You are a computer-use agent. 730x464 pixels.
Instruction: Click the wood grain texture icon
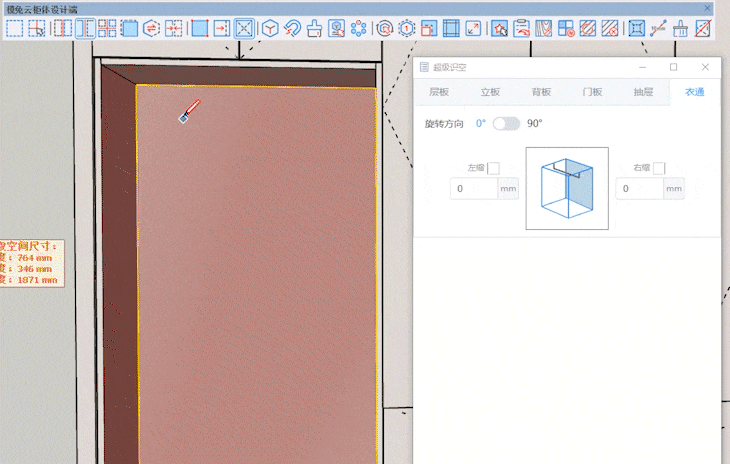coord(543,28)
